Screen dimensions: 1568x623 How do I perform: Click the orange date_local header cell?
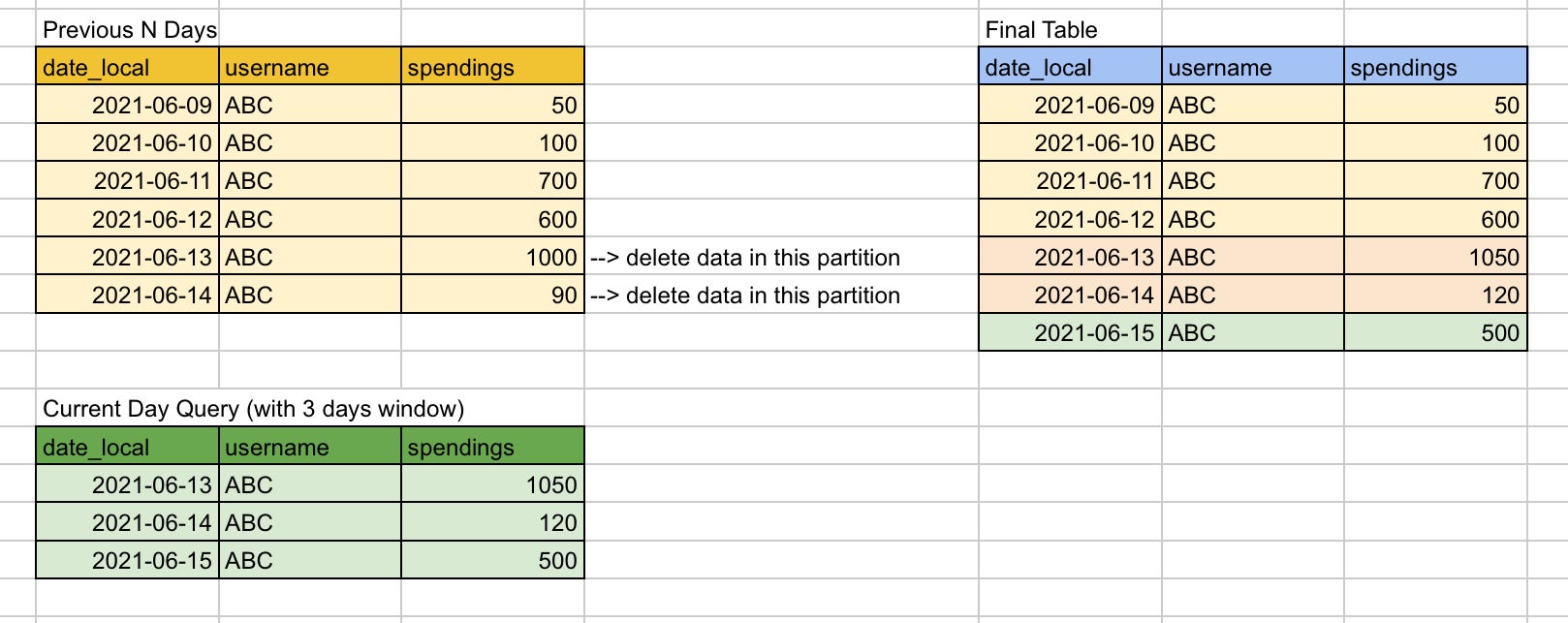pos(128,67)
